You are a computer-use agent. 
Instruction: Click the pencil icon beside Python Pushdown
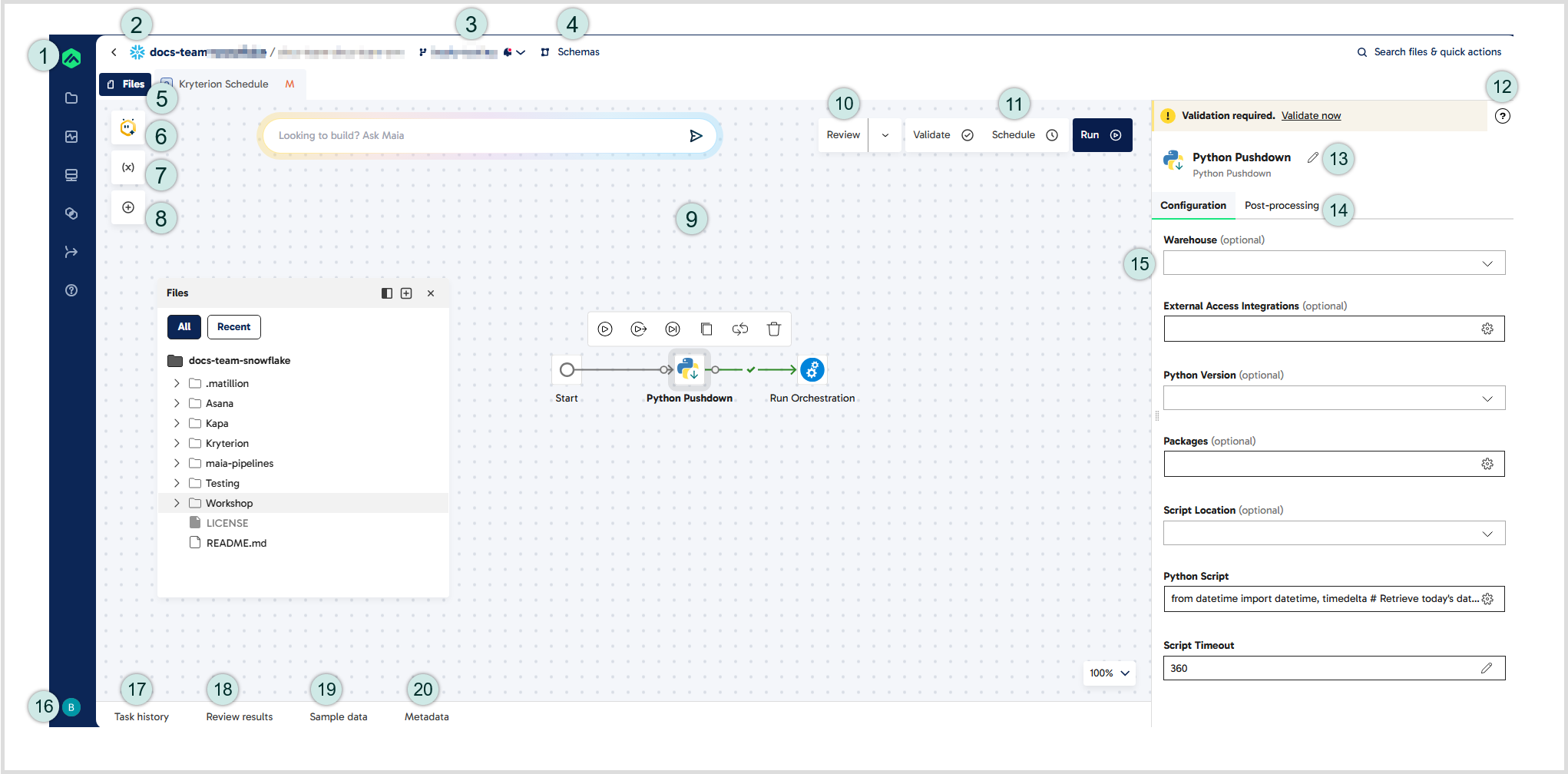pos(1312,157)
